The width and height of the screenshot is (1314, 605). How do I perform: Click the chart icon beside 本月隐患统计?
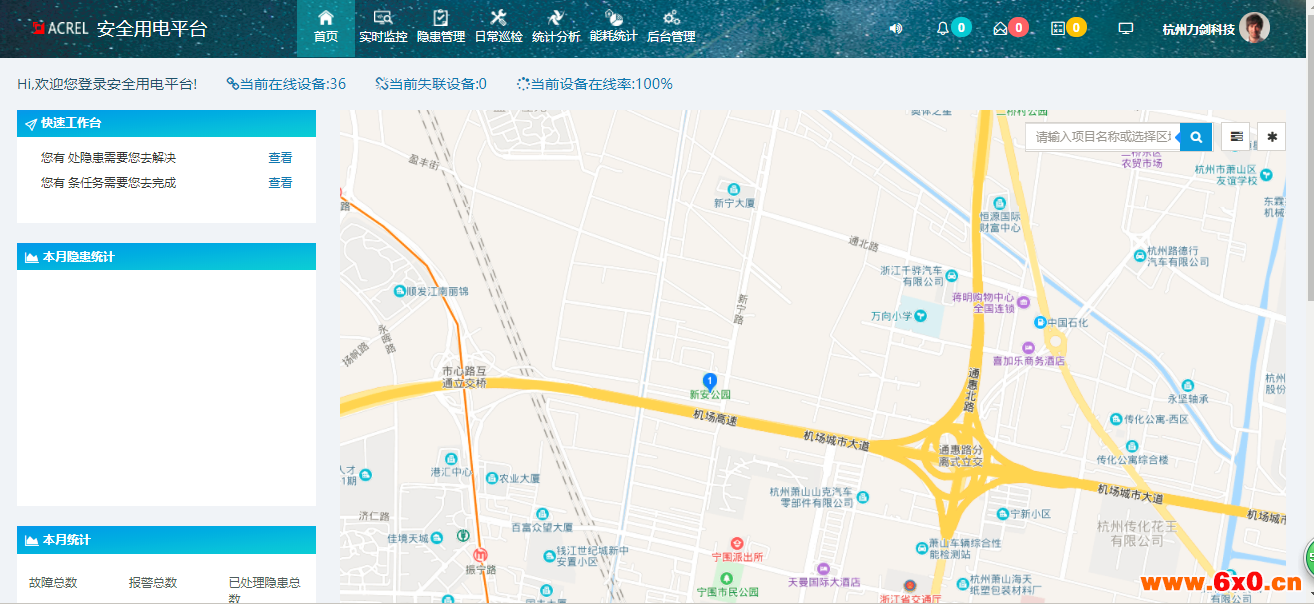[31, 257]
